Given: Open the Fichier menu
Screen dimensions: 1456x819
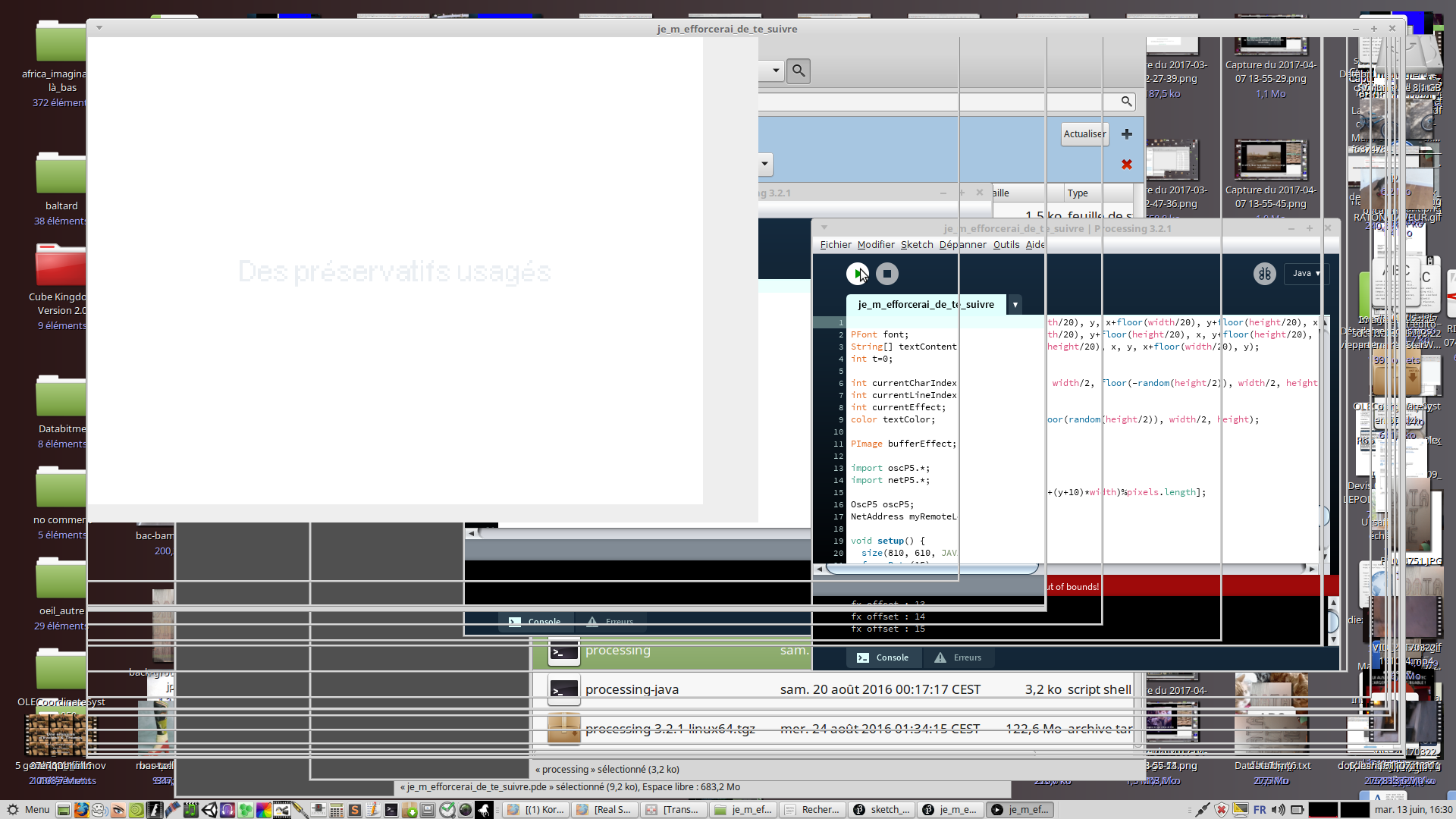Looking at the screenshot, I should tap(835, 244).
